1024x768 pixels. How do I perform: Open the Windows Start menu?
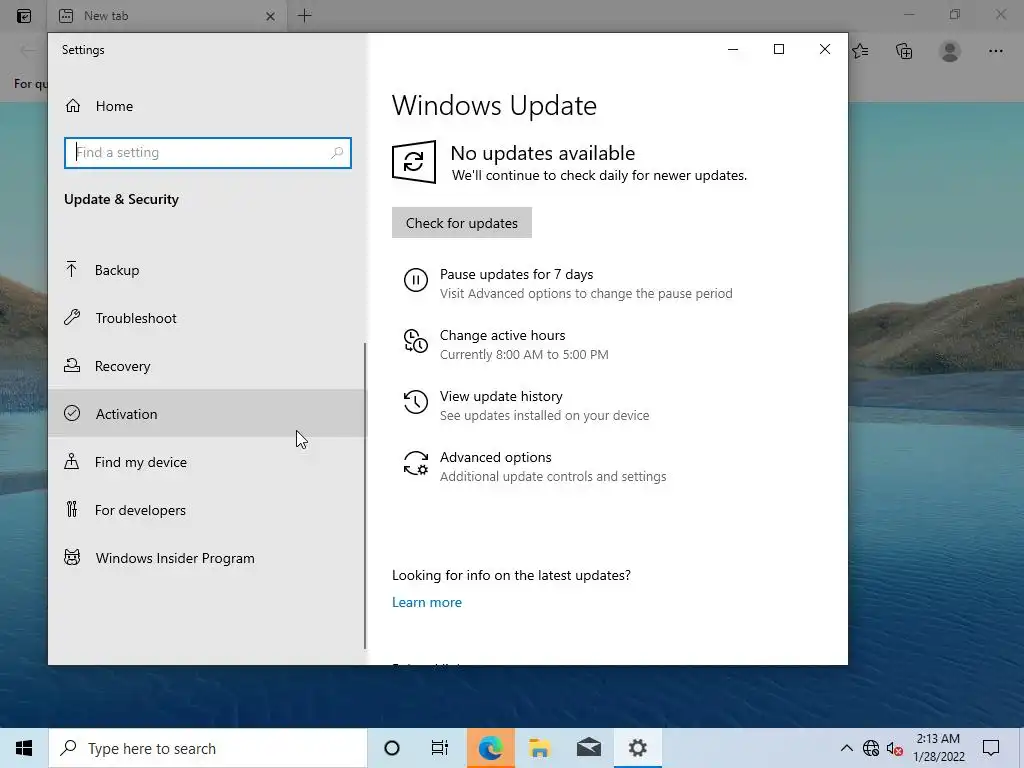tap(24, 748)
